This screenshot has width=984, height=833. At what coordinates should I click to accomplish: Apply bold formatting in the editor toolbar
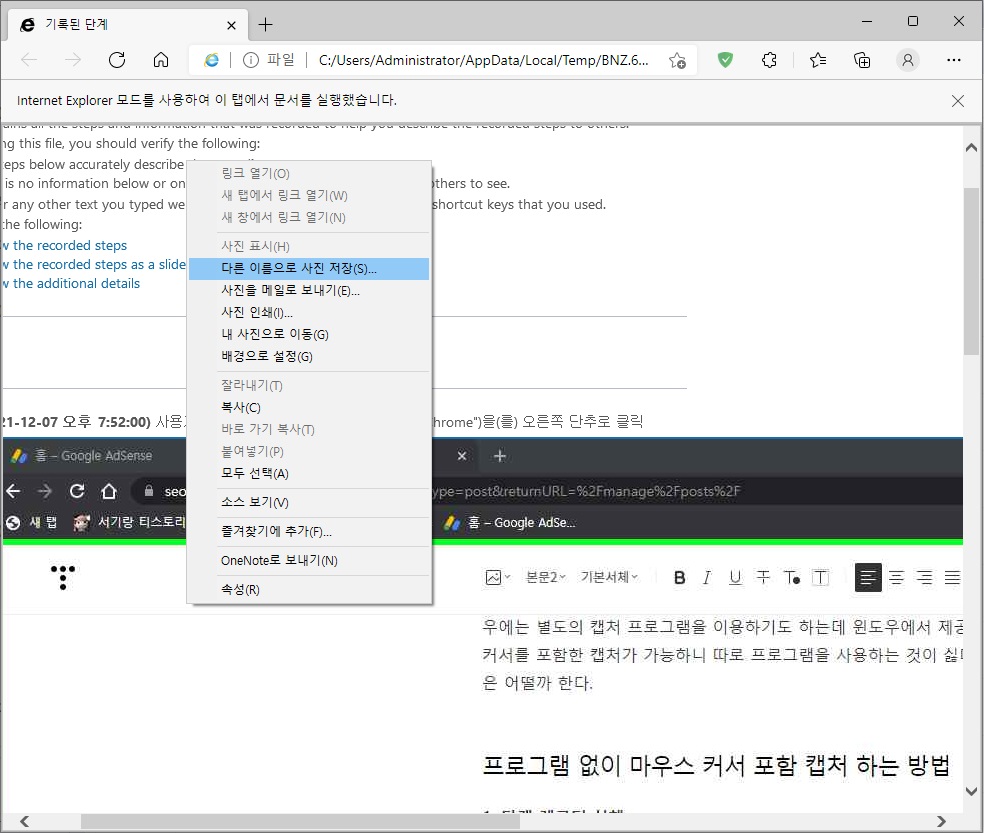point(680,577)
